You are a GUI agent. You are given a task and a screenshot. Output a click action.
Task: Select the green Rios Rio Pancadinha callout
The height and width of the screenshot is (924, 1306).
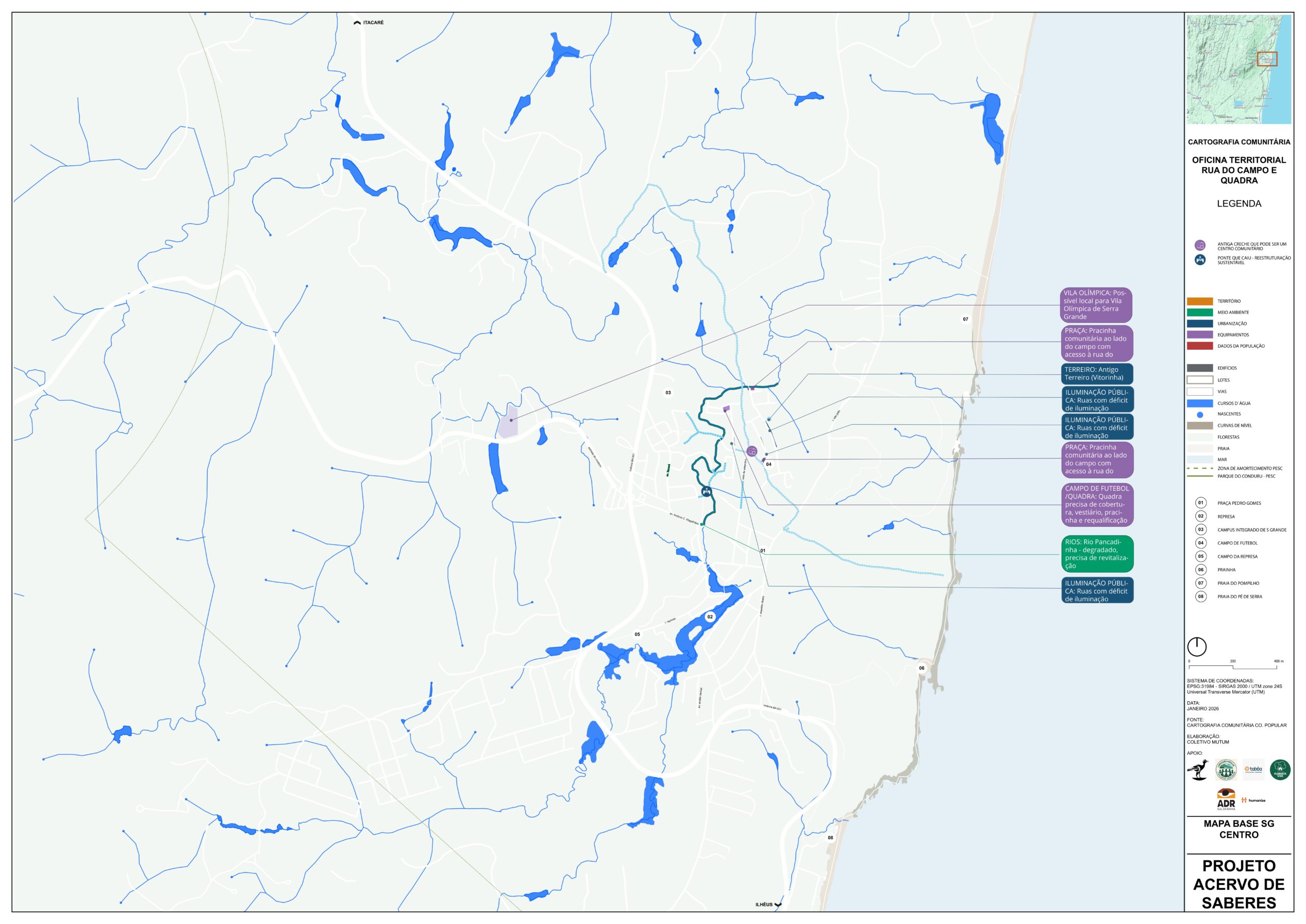(1097, 554)
